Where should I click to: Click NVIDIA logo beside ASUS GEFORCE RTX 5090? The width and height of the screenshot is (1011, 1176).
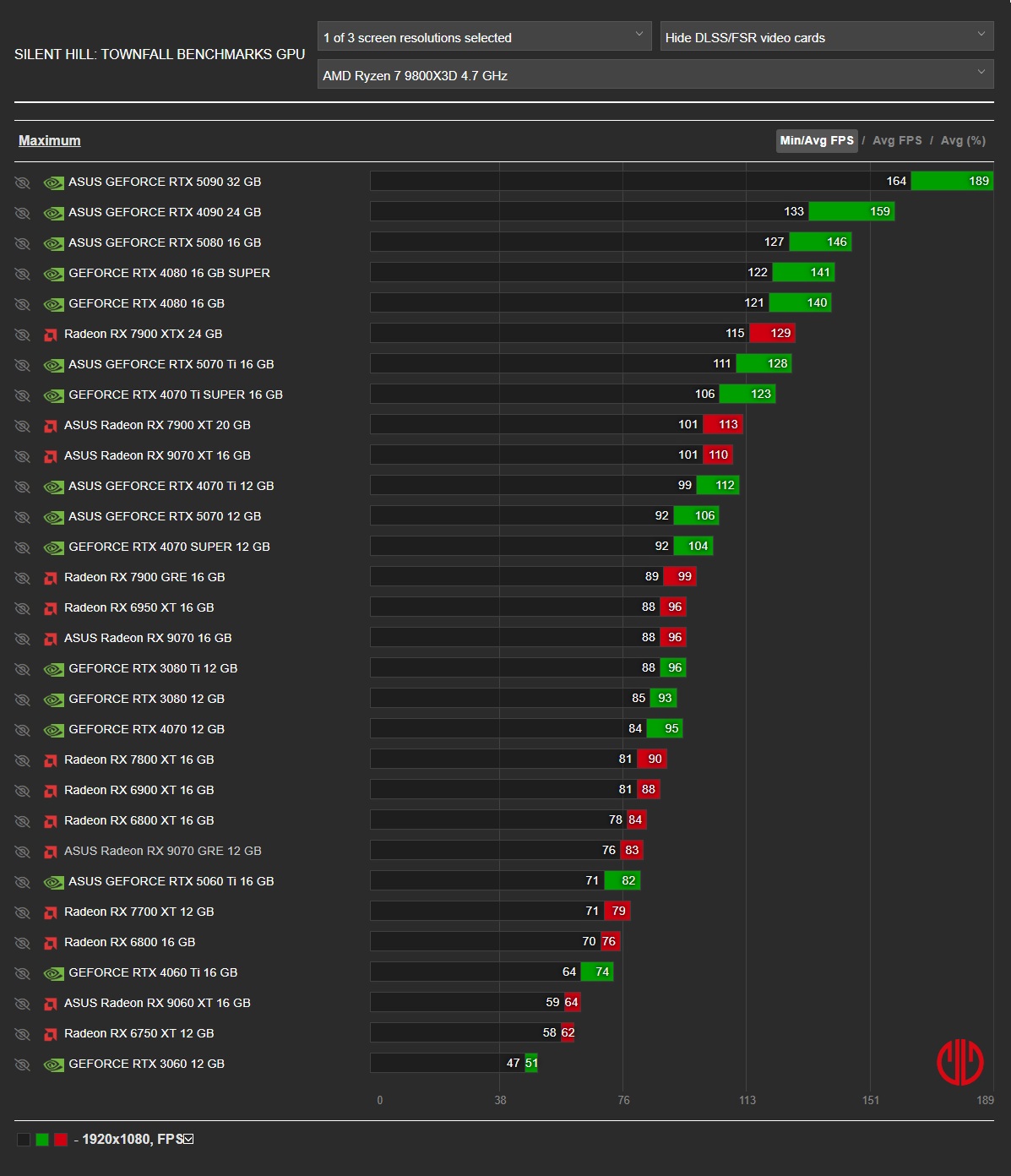53,182
